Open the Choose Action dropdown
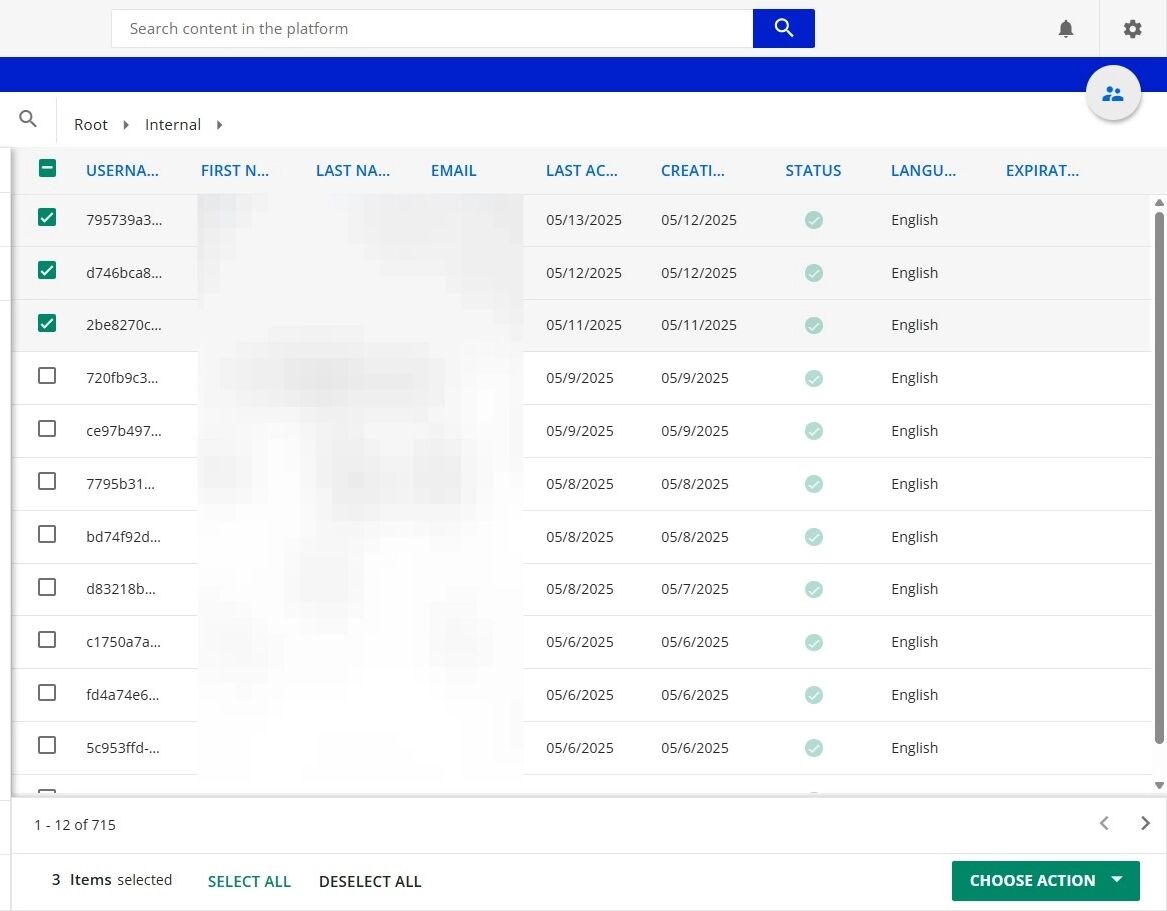 point(1045,880)
